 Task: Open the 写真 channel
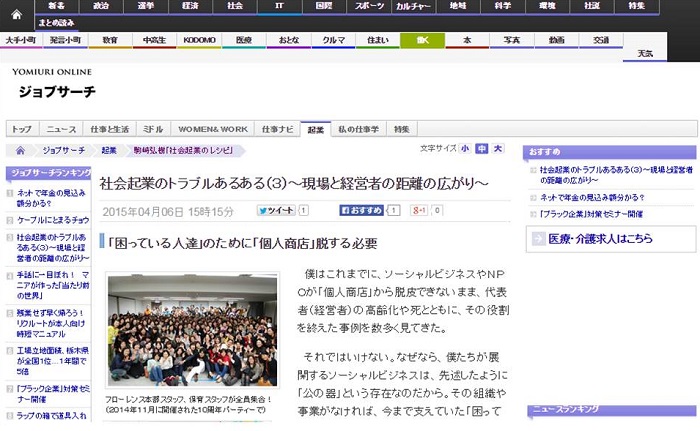pyautogui.click(x=512, y=40)
